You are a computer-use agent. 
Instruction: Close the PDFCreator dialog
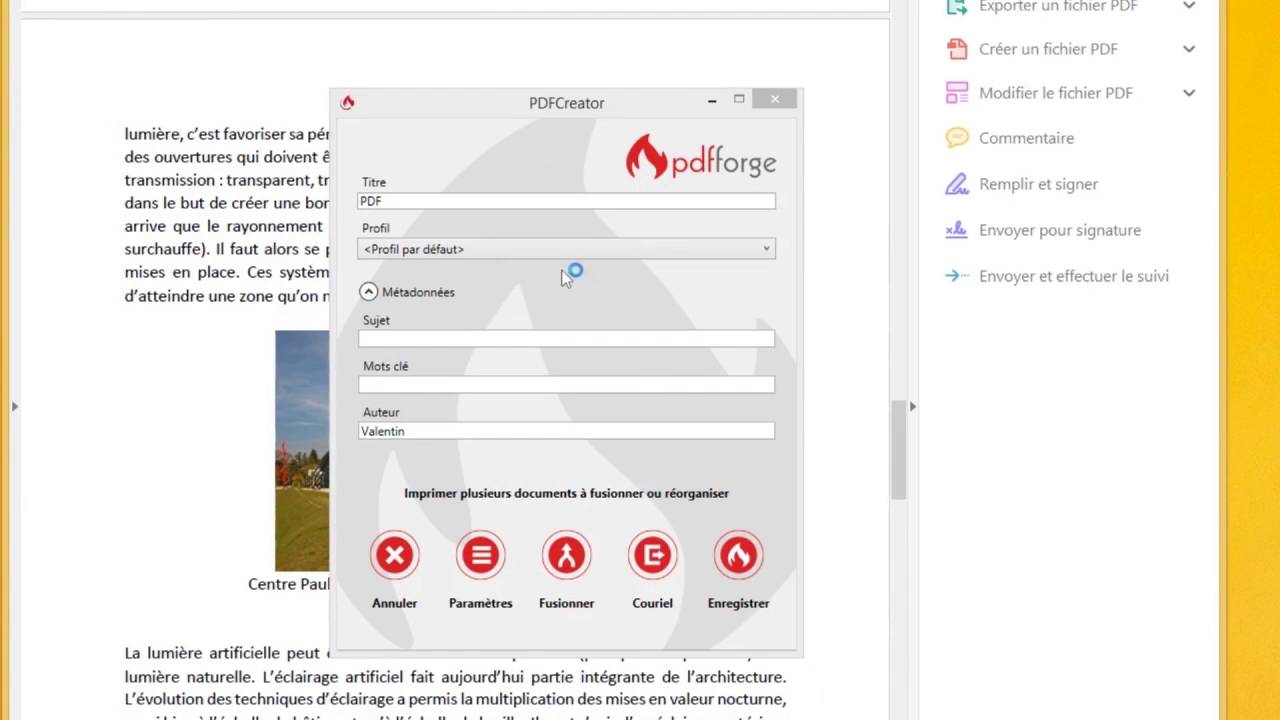(x=775, y=99)
